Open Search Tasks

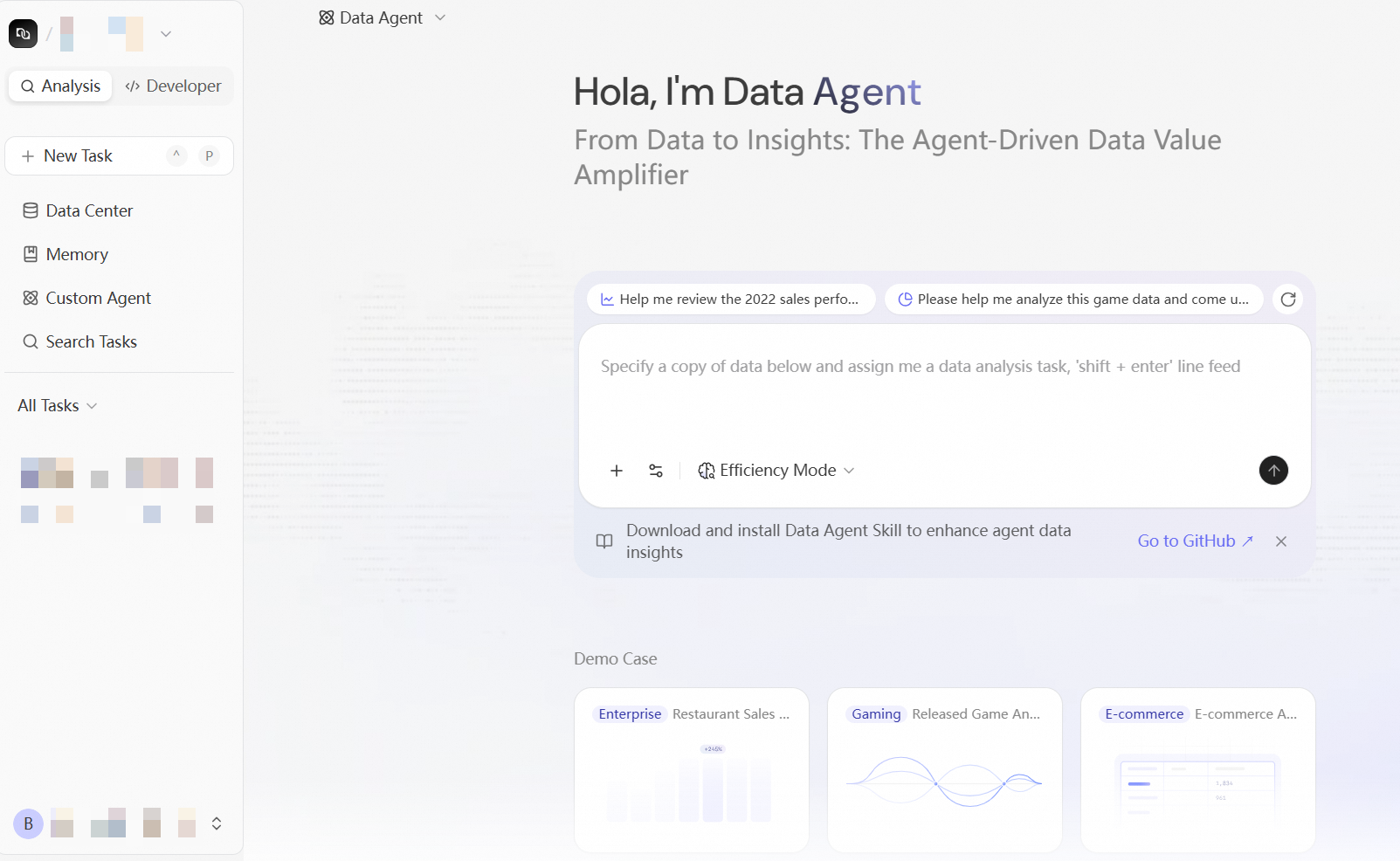[119, 341]
